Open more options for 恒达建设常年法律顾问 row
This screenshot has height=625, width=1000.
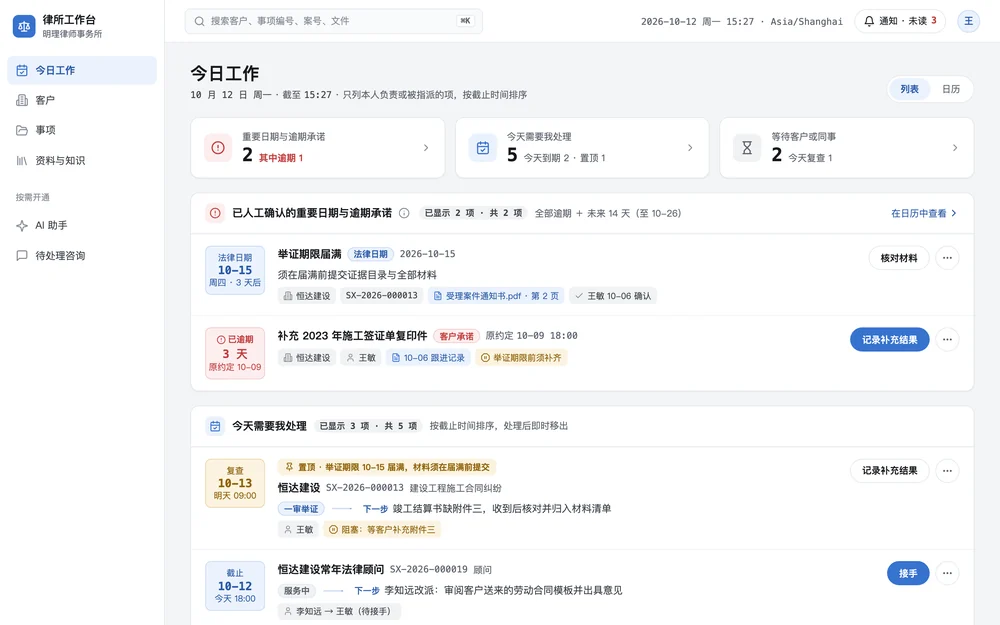(947, 573)
